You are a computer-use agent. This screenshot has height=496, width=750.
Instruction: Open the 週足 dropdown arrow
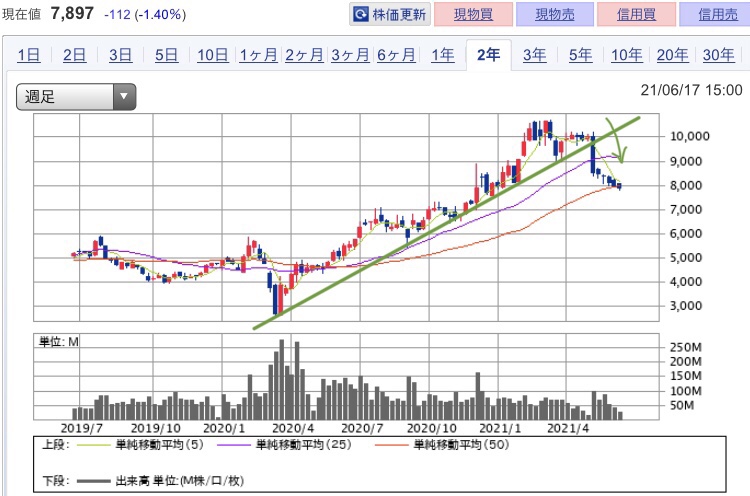(124, 97)
